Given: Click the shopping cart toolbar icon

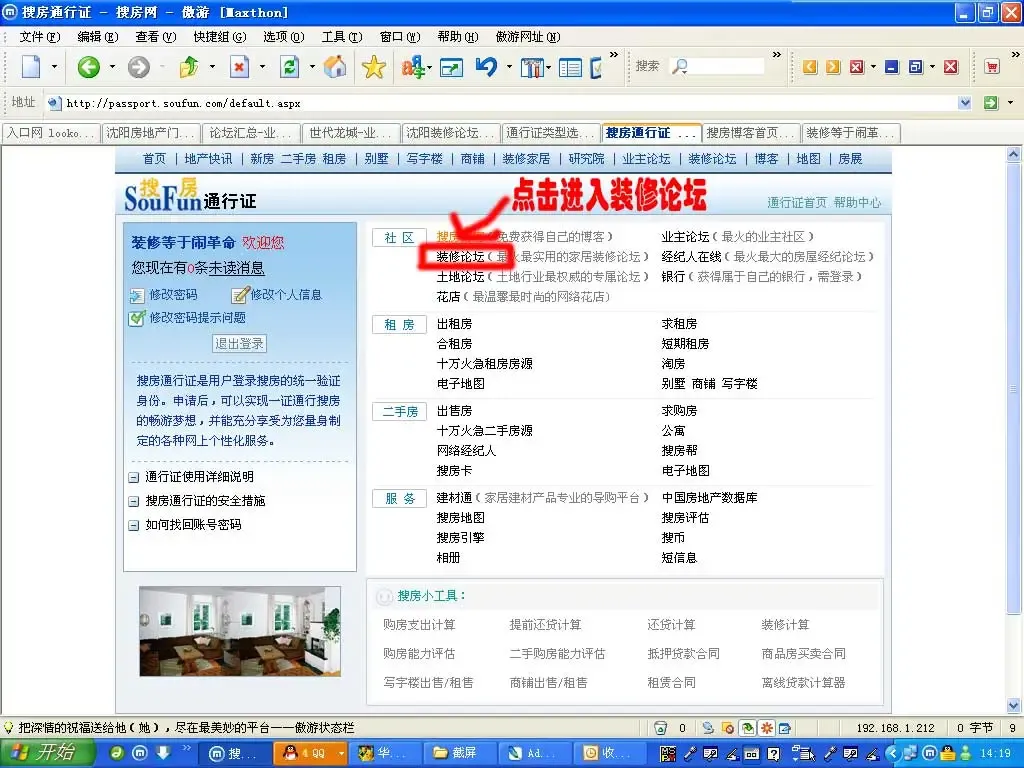Looking at the screenshot, I should click(992, 67).
